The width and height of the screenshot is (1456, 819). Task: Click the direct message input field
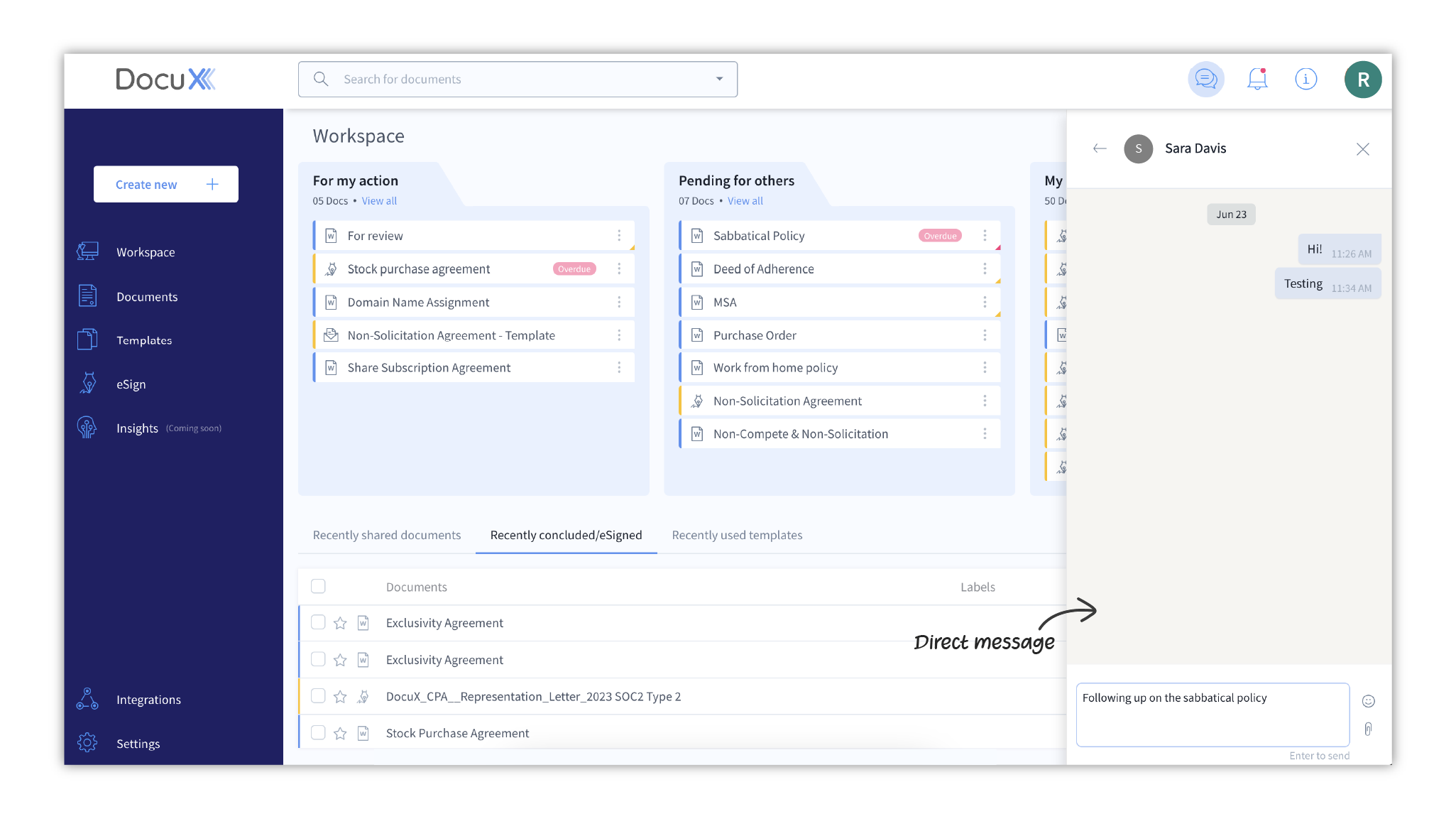(x=1210, y=714)
